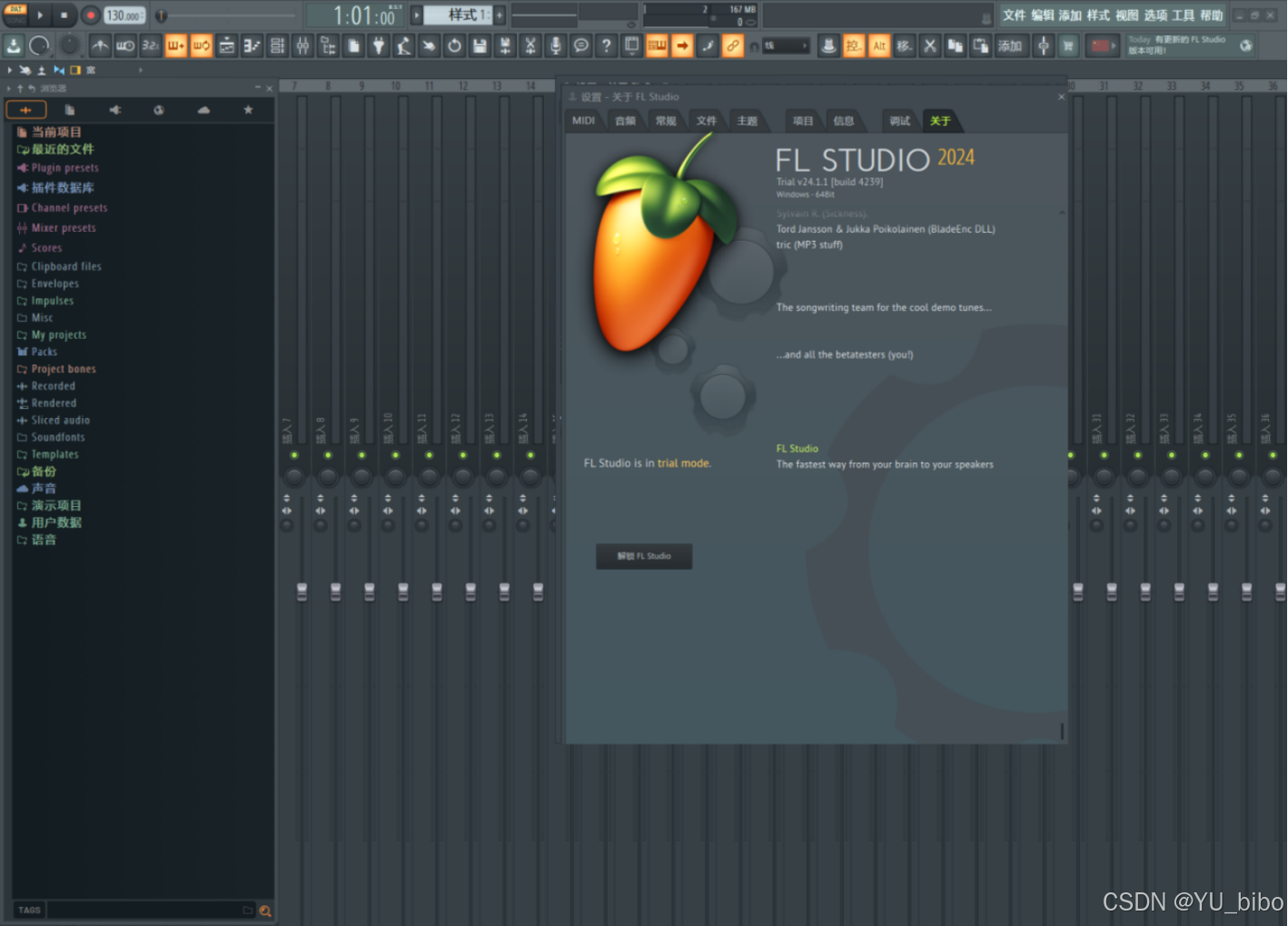Image resolution: width=1288 pixels, height=926 pixels.
Task: Click the microphone record-to-audio icon
Action: 556,45
